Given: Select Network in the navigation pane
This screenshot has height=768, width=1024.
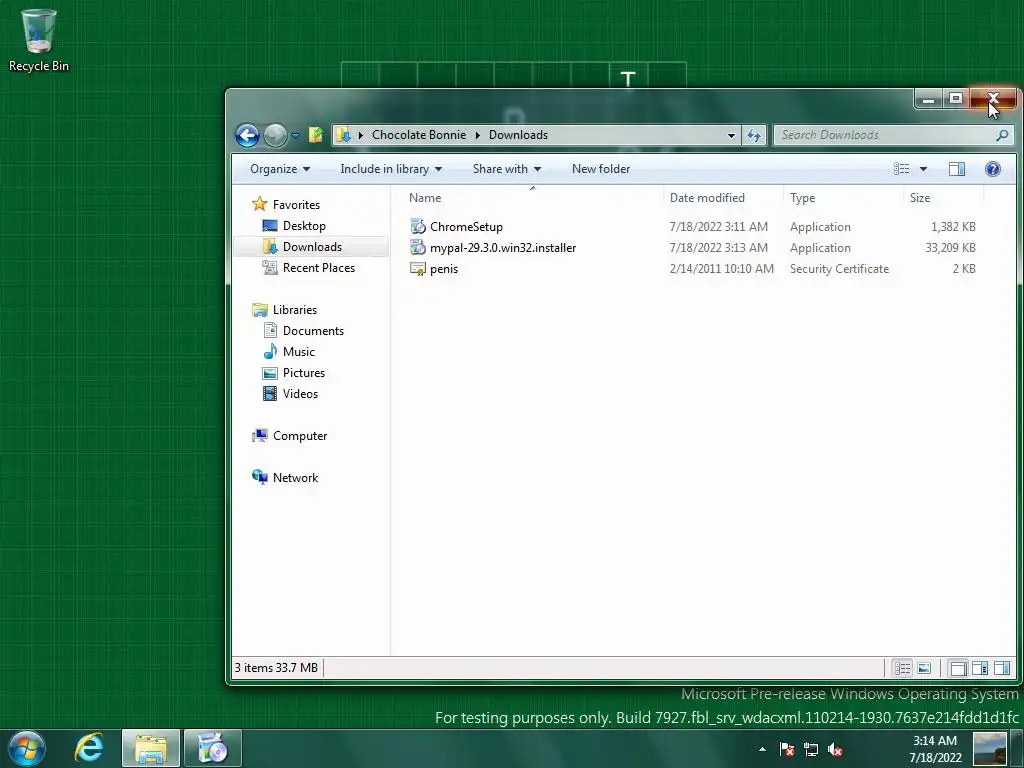Looking at the screenshot, I should 295,477.
